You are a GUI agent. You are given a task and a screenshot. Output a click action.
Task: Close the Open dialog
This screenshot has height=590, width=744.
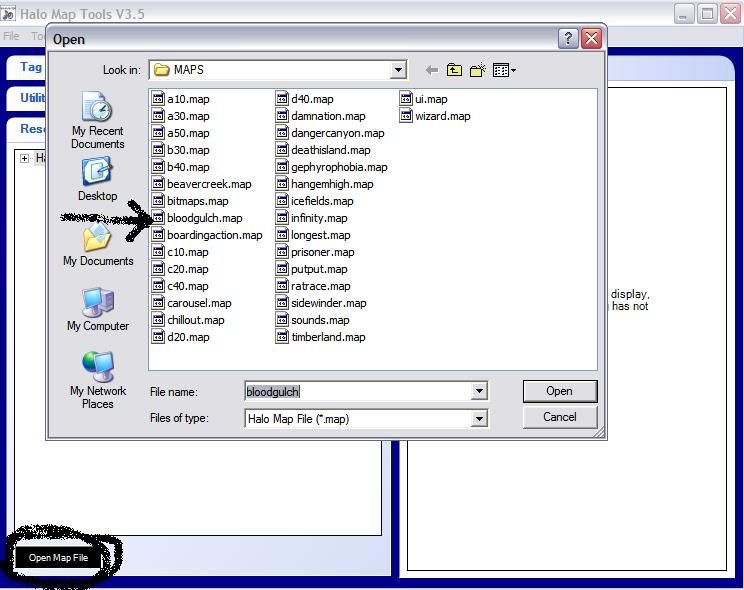pos(591,38)
